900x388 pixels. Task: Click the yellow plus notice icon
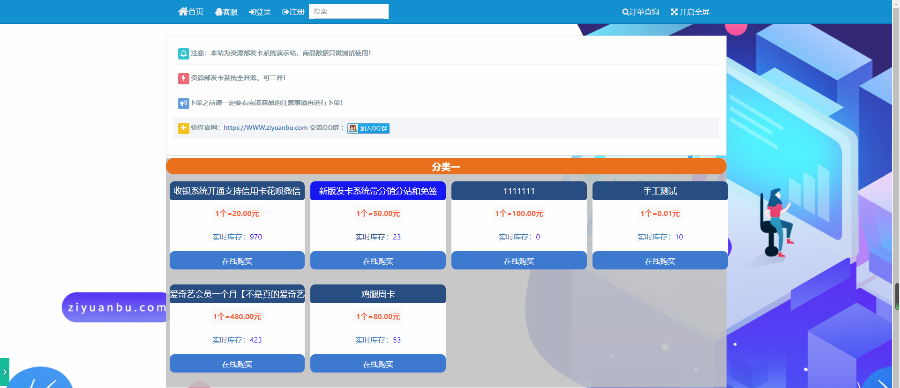[x=183, y=128]
